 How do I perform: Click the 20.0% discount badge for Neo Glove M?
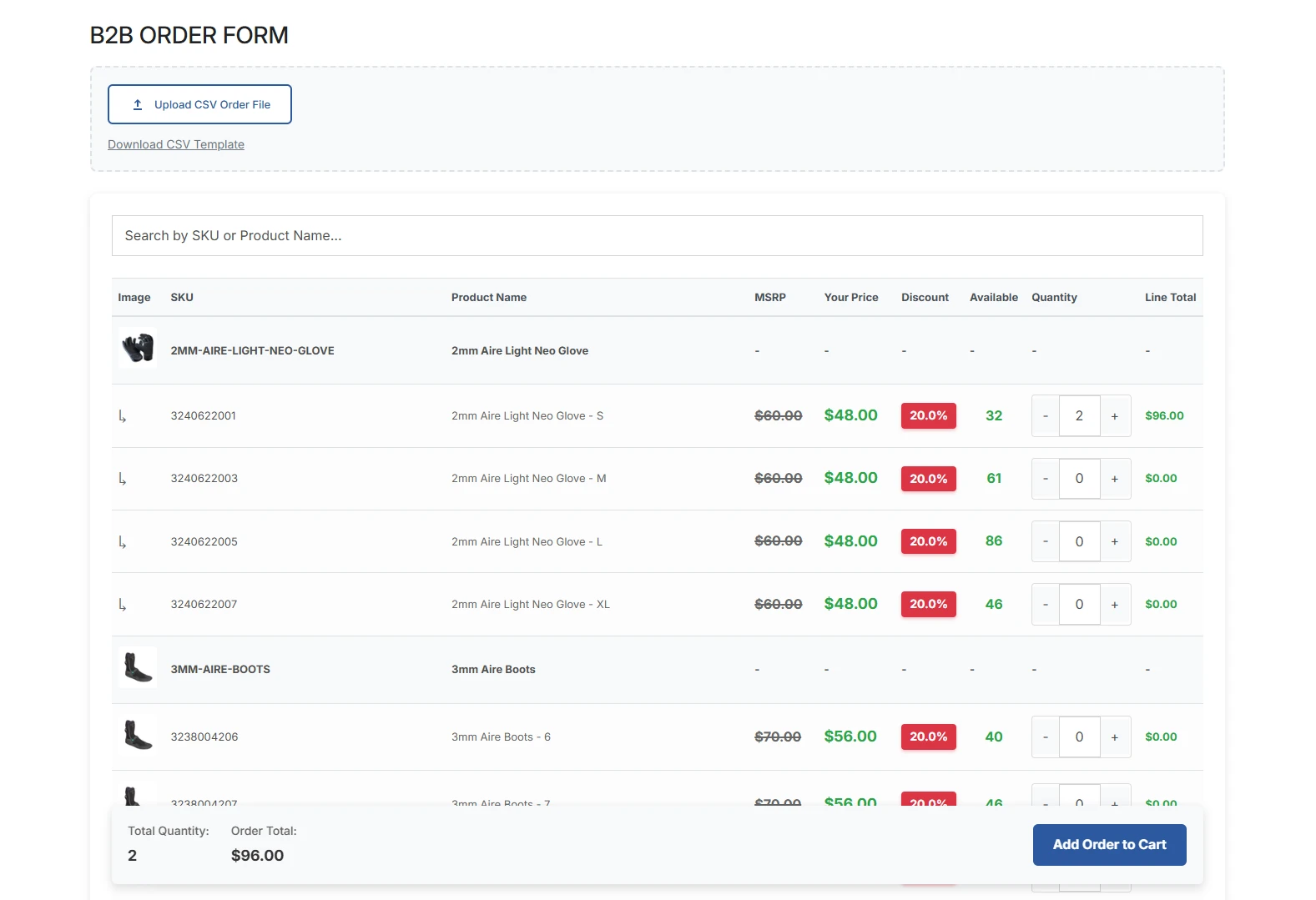tap(928, 479)
